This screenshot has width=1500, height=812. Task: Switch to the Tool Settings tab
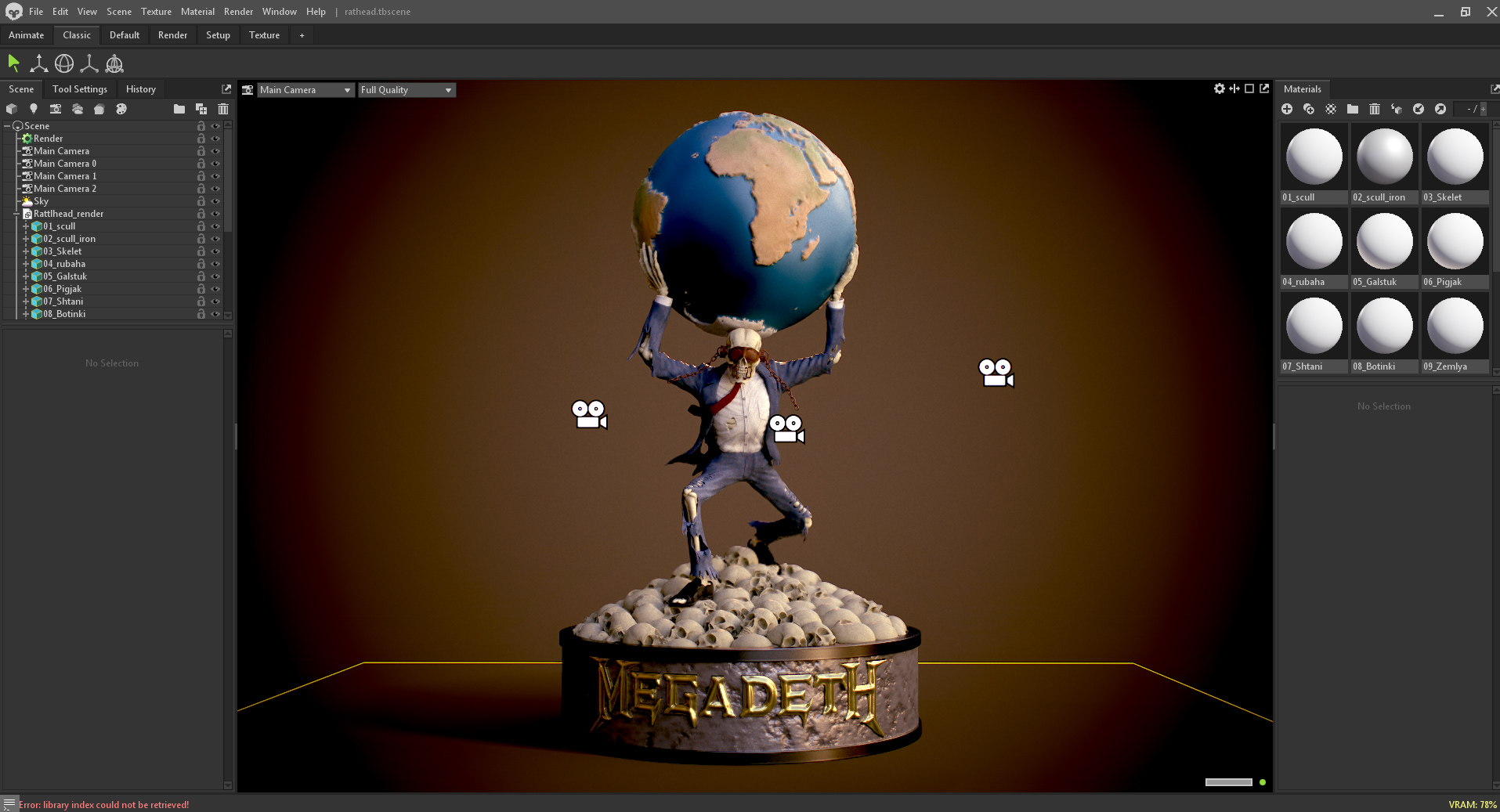[80, 89]
